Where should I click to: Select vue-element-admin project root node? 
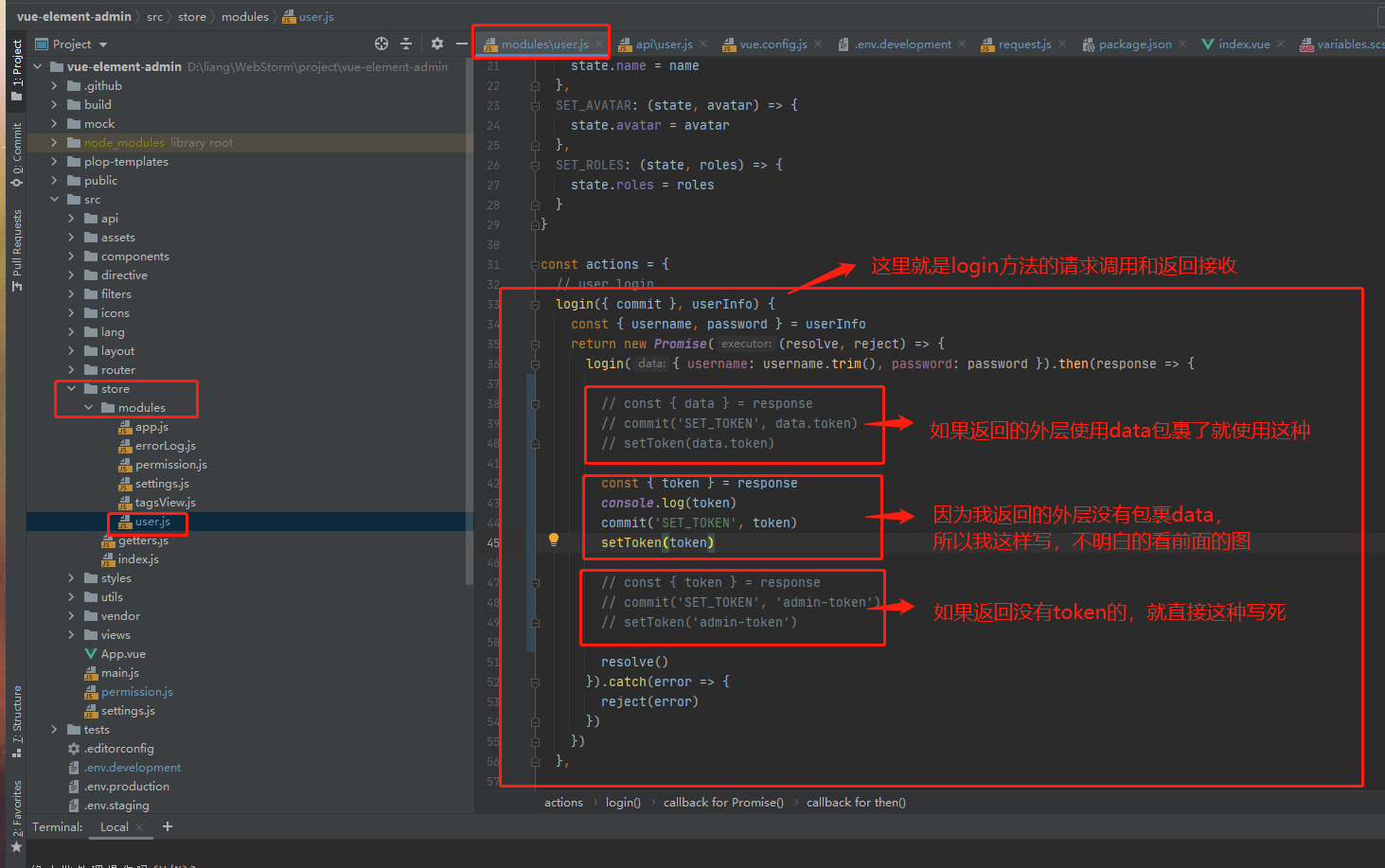[x=124, y=67]
